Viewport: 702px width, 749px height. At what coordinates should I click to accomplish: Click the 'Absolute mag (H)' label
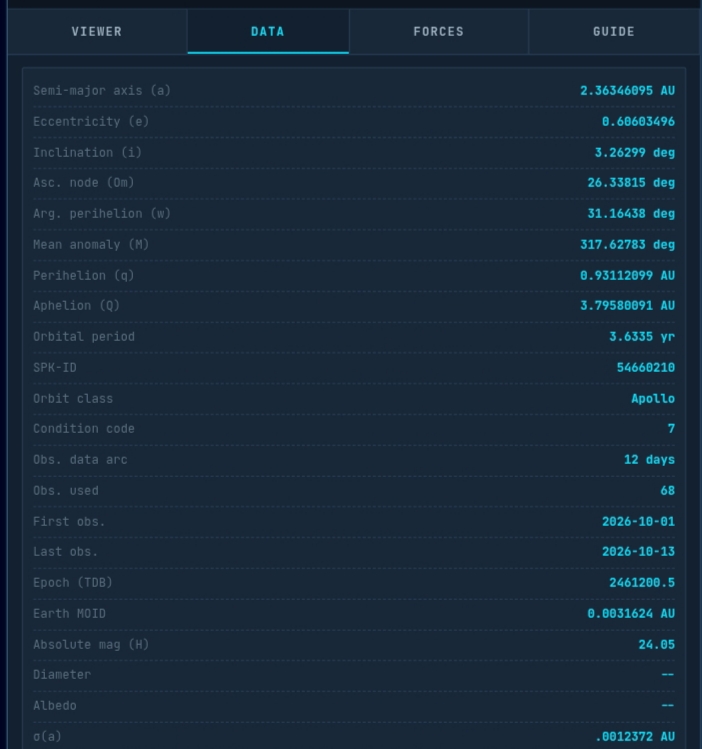point(91,645)
